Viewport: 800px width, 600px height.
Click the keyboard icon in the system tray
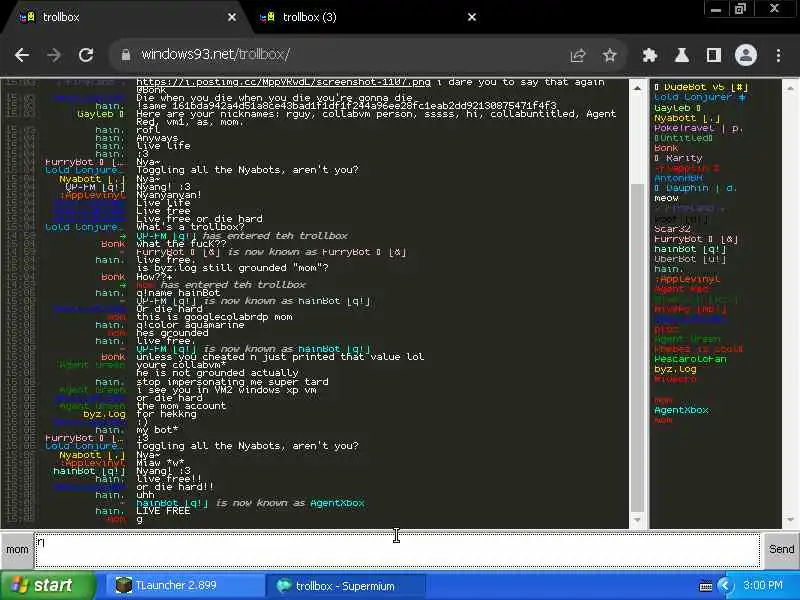coord(706,586)
